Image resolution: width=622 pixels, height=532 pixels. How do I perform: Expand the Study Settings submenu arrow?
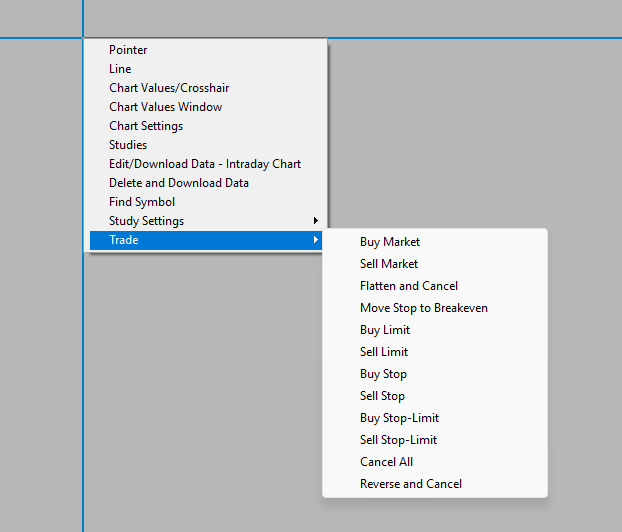click(x=316, y=221)
